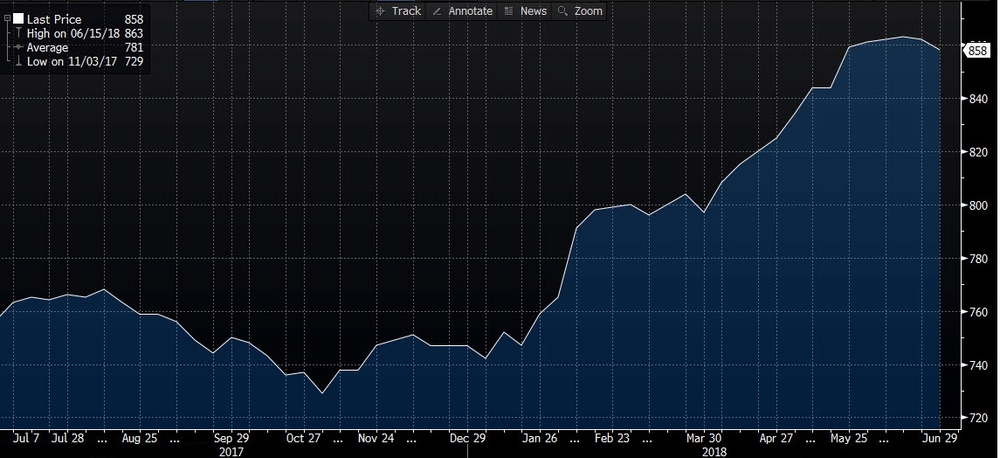This screenshot has height=458, width=1000.
Task: Activate the Track crosshair tool
Action: pos(397,11)
